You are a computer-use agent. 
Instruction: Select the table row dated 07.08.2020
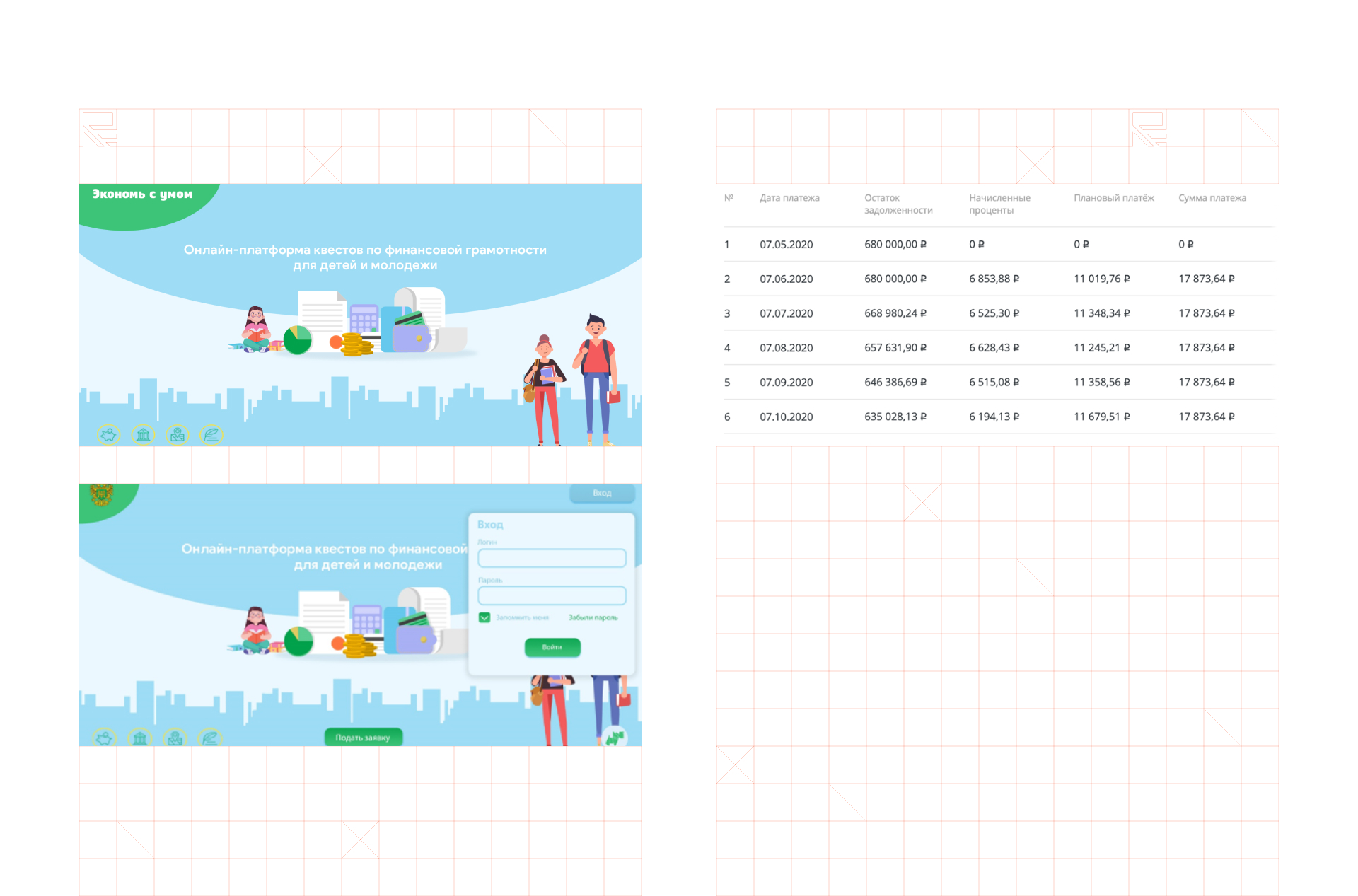click(x=786, y=348)
